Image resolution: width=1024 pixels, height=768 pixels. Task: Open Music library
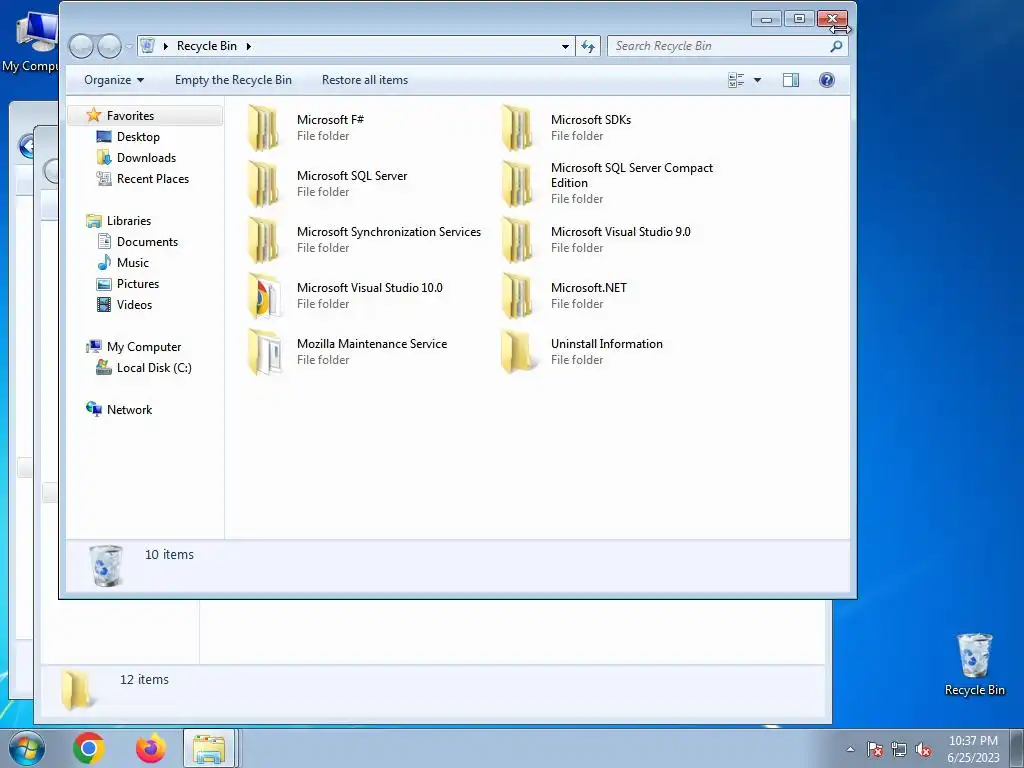133,263
